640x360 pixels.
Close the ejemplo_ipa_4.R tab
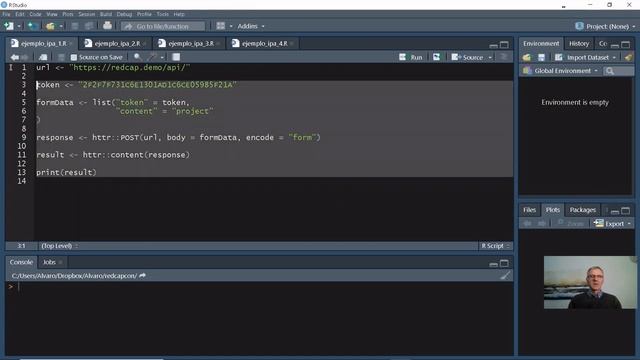(292, 44)
